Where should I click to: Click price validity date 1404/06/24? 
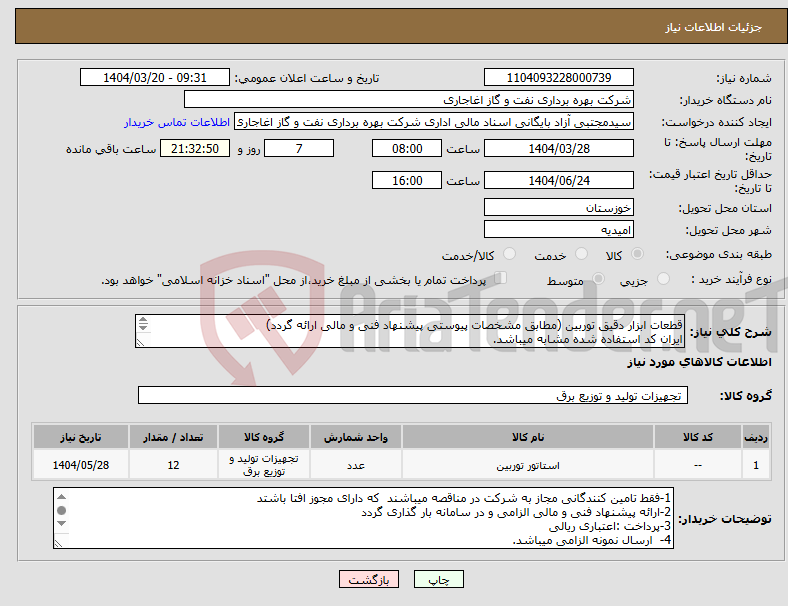tap(558, 180)
